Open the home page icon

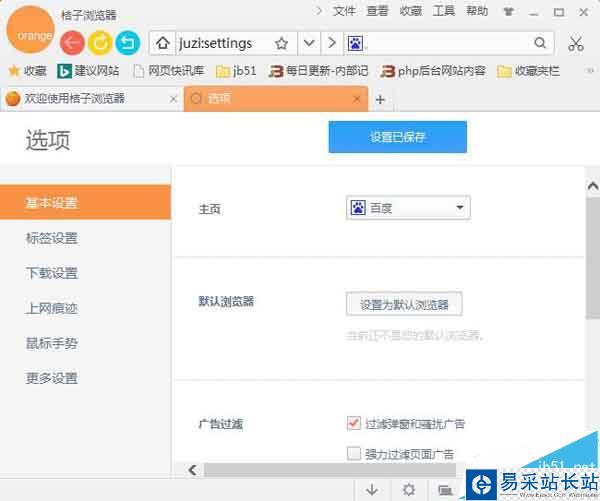click(x=163, y=43)
